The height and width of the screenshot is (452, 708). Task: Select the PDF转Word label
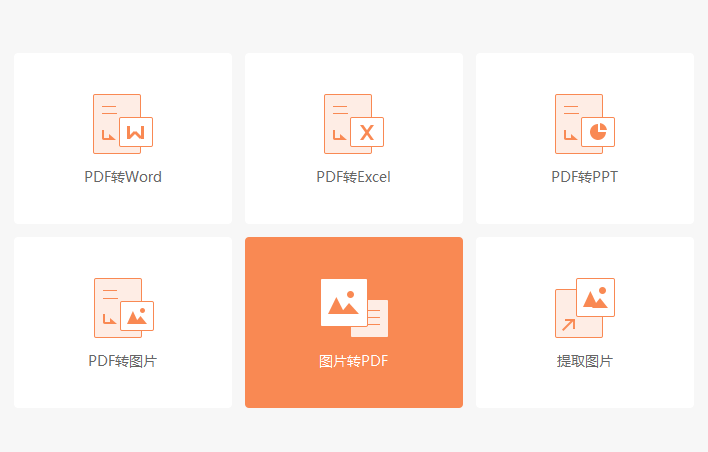tap(123, 177)
